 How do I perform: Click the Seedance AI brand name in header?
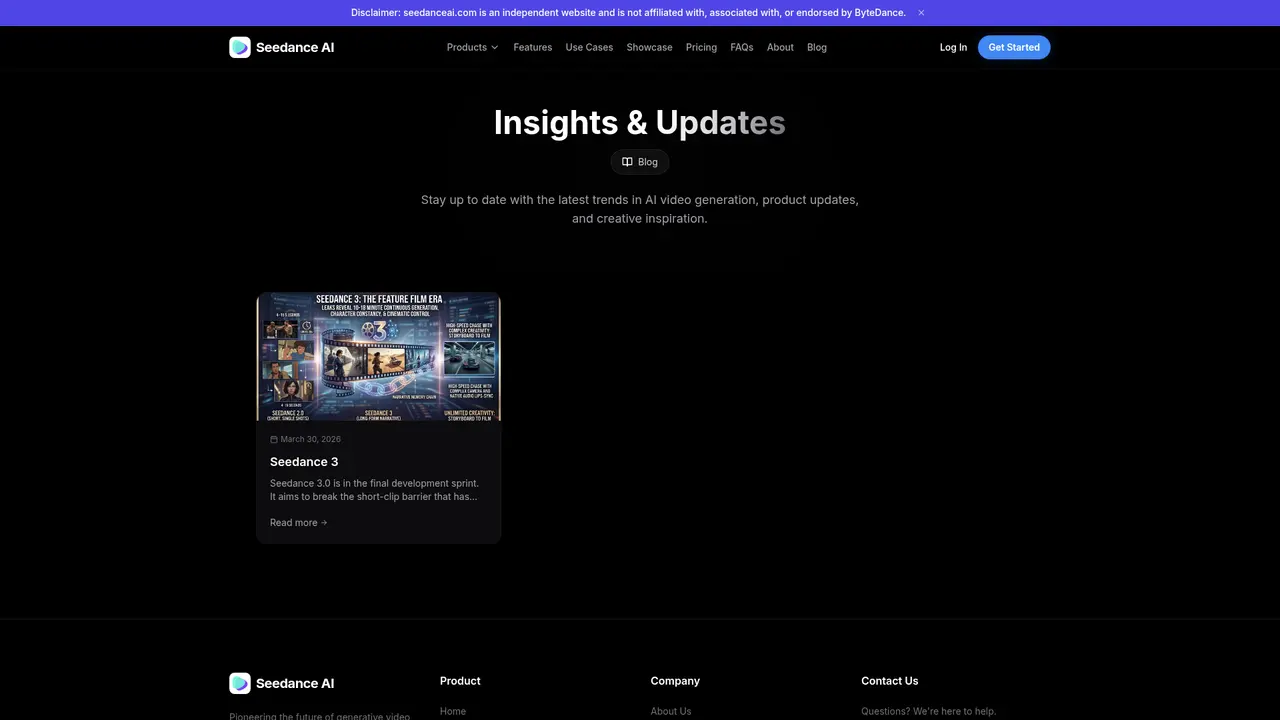point(295,47)
